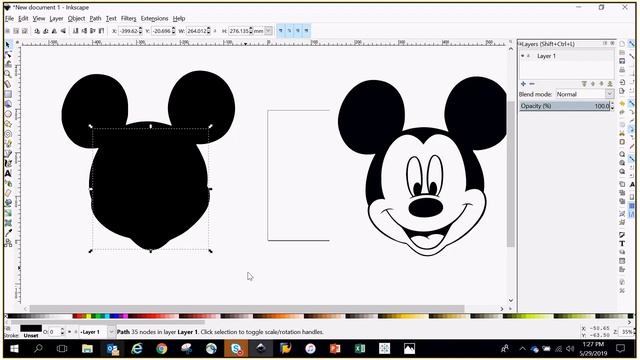Click lower layer to bottom button in Layers panel
This screenshot has width=640, height=360.
click(x=610, y=84)
